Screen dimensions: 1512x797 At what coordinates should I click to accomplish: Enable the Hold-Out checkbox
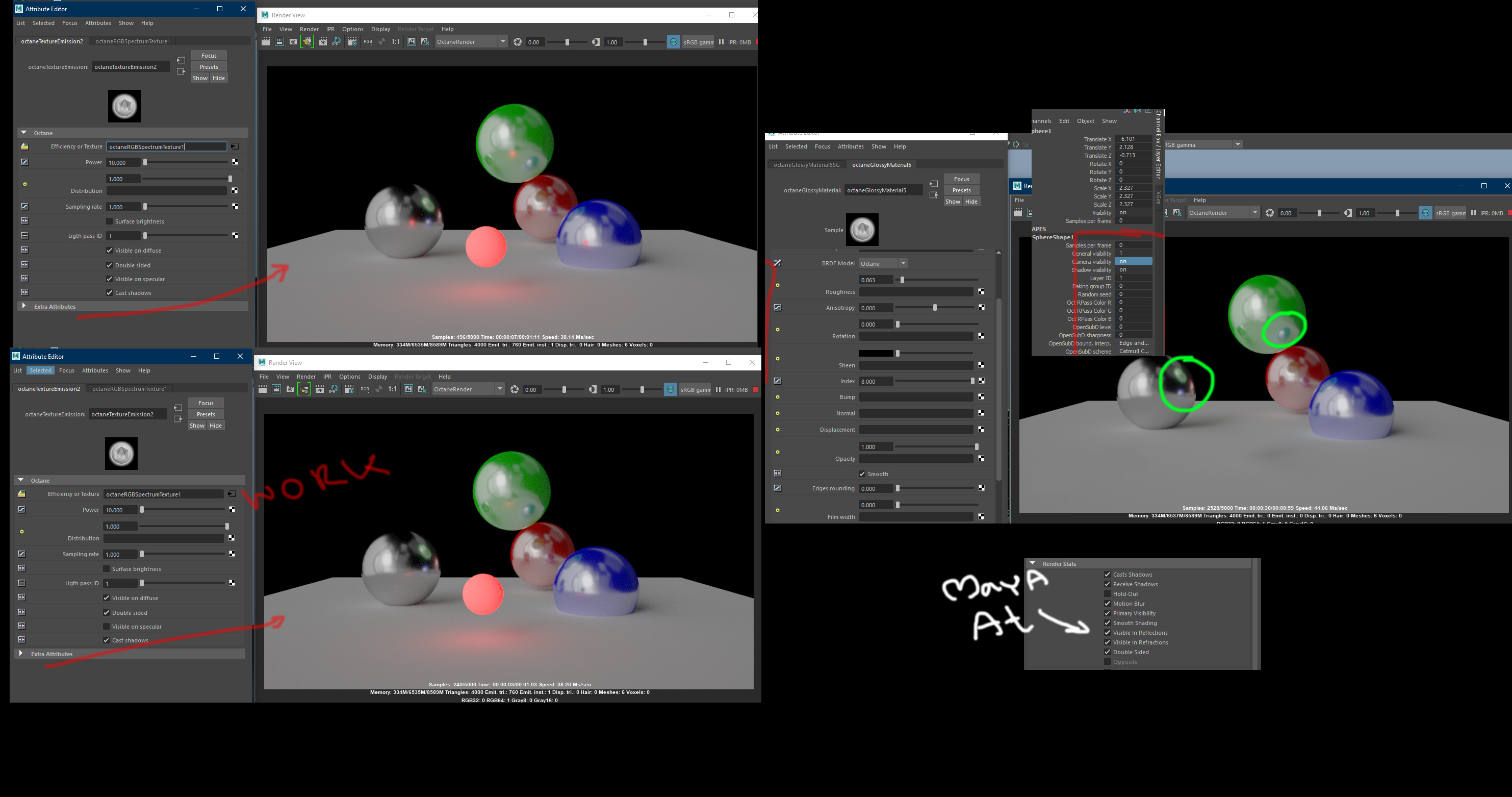point(1107,594)
